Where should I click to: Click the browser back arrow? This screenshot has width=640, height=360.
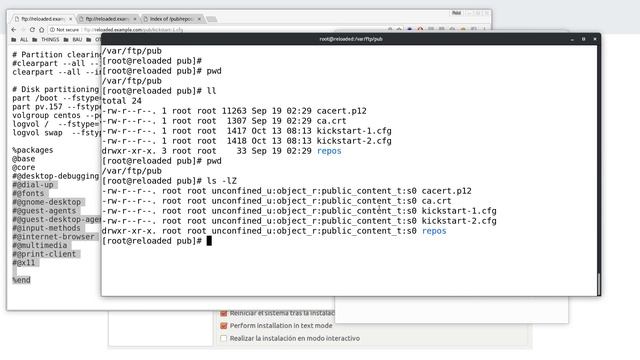click(x=13, y=30)
